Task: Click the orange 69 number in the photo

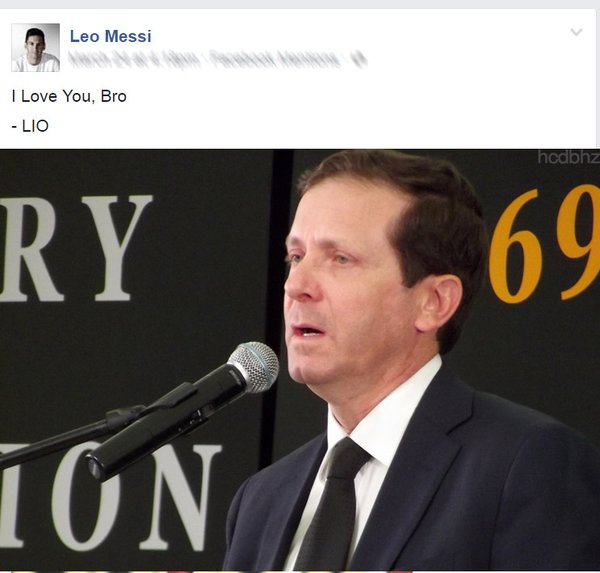Action: tap(544, 244)
